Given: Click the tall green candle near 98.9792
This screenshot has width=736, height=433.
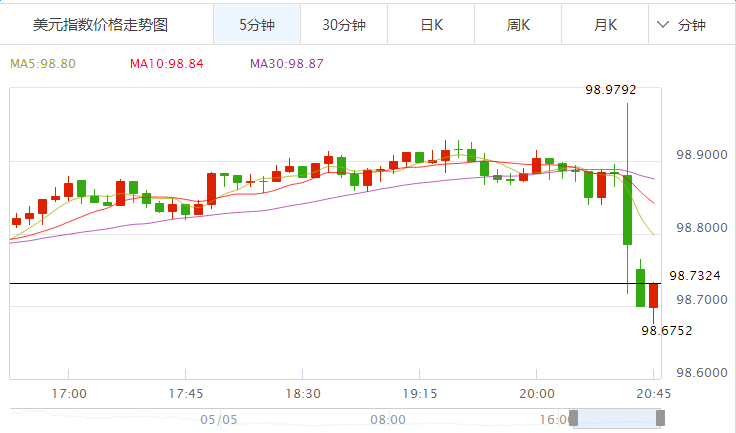Looking at the screenshot, I should [x=627, y=210].
